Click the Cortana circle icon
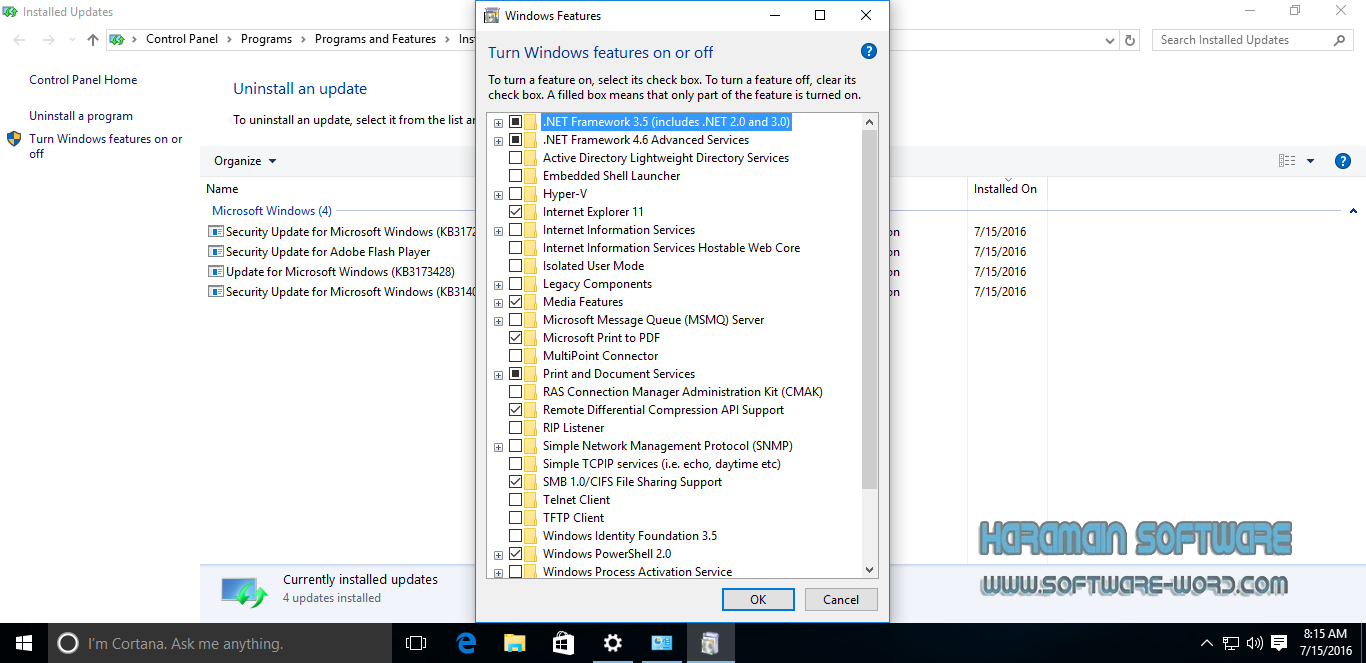This screenshot has width=1366, height=663. [67, 643]
